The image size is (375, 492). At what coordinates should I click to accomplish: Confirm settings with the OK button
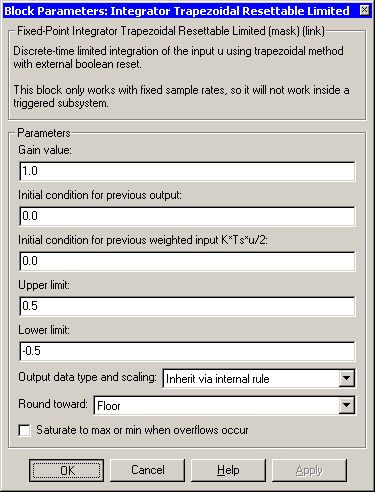pos(67,470)
